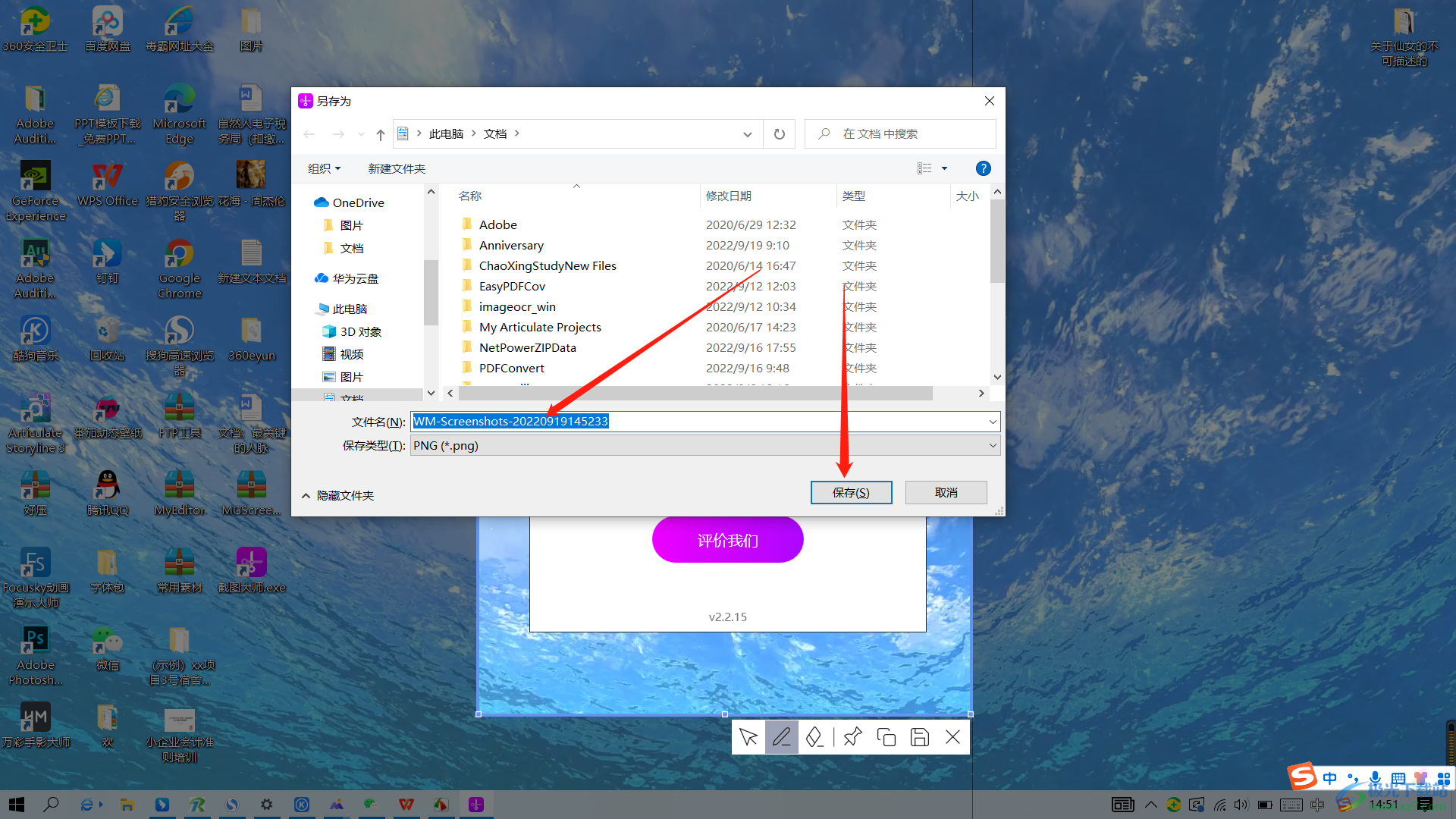Click the copy/duplicate tool icon
This screenshot has width=1456, height=819.
[886, 737]
